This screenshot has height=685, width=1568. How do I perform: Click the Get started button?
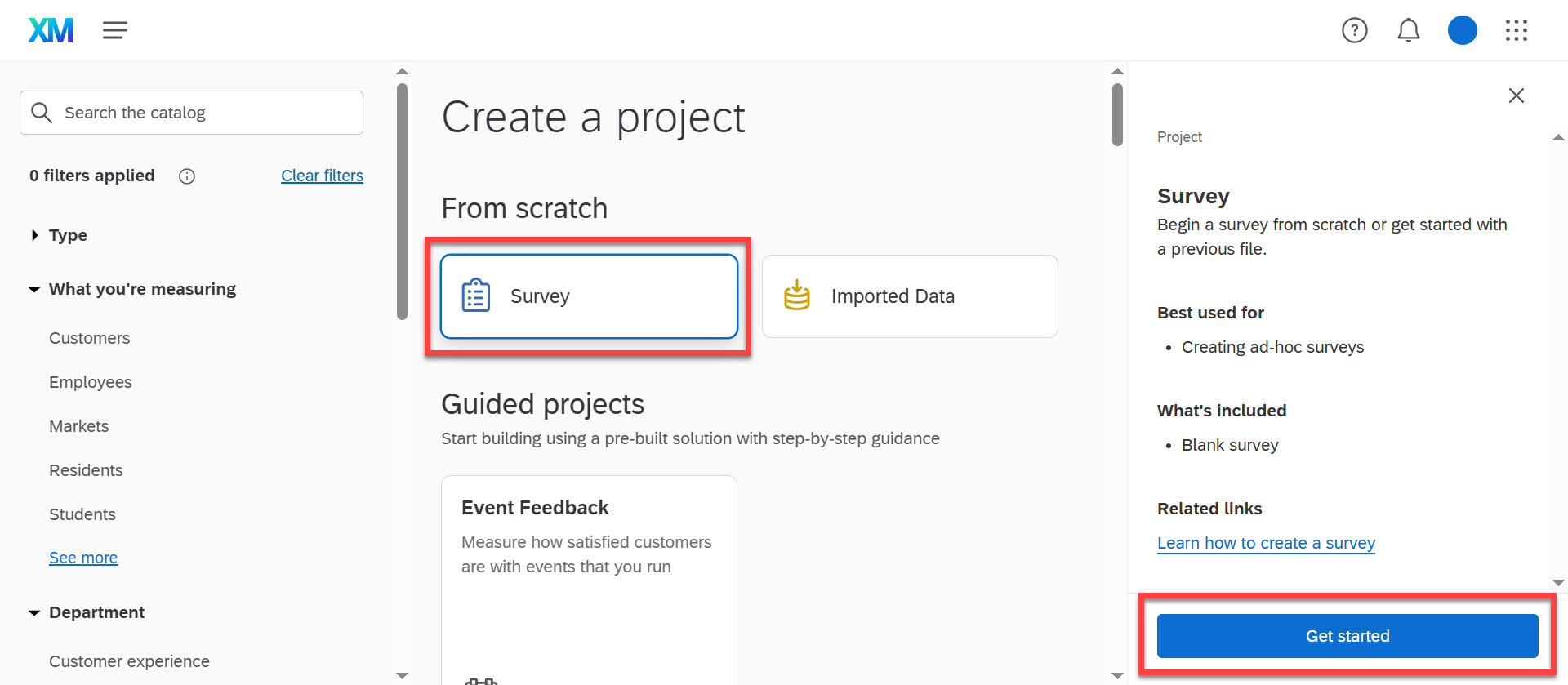(x=1346, y=635)
